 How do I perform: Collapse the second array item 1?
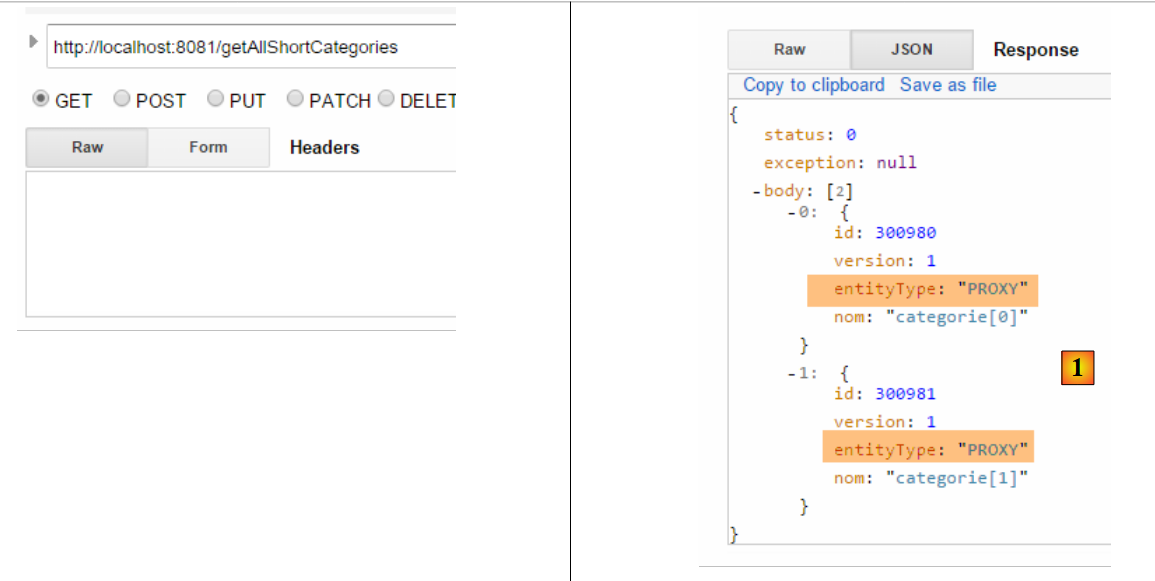pos(792,373)
